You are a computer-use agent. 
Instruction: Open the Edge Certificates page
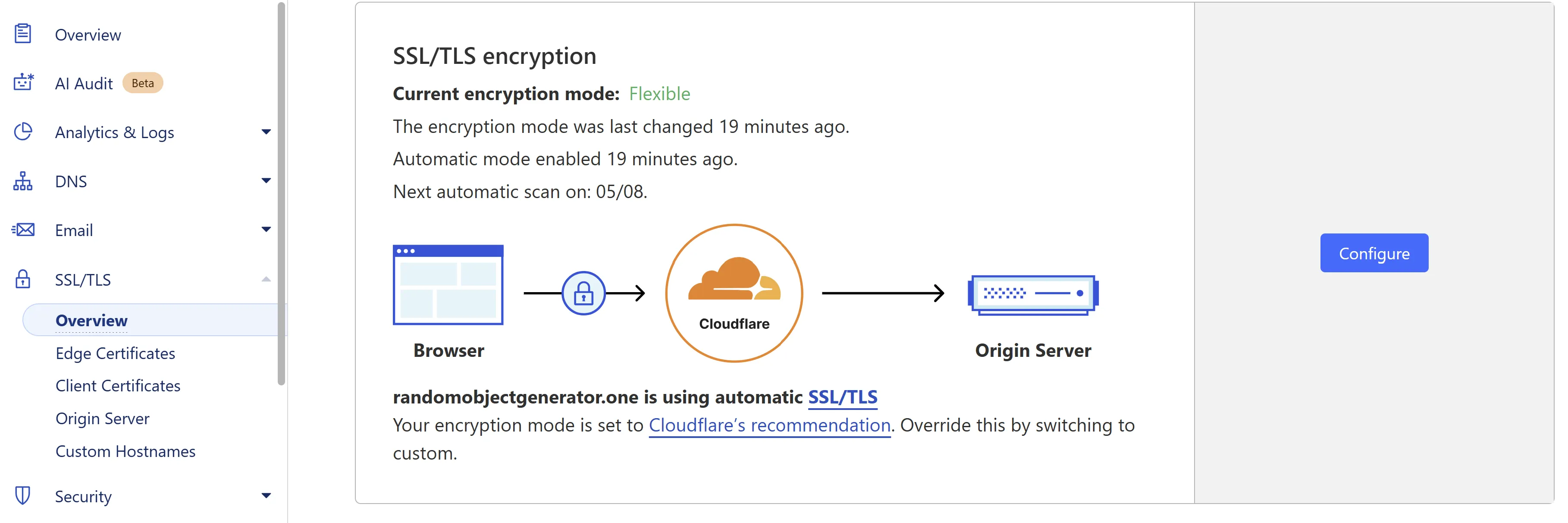click(x=115, y=353)
